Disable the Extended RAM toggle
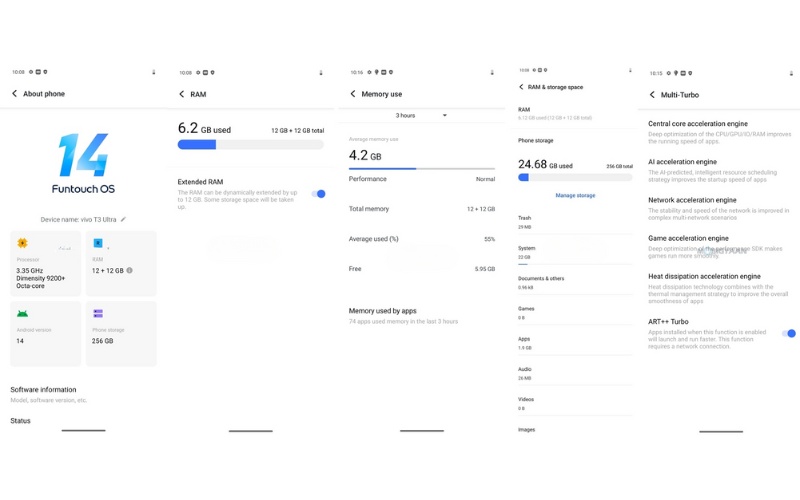The height and width of the screenshot is (500, 800). (x=319, y=194)
